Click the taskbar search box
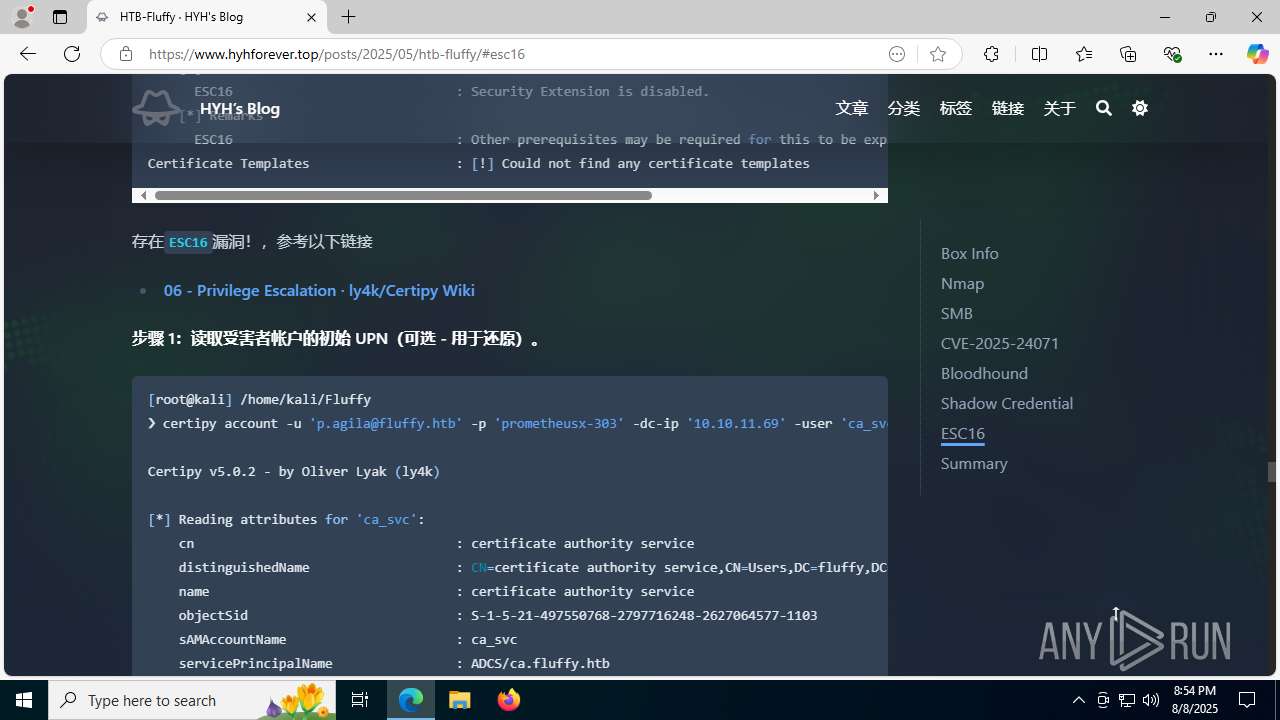1280x720 pixels. pyautogui.click(x=192, y=700)
